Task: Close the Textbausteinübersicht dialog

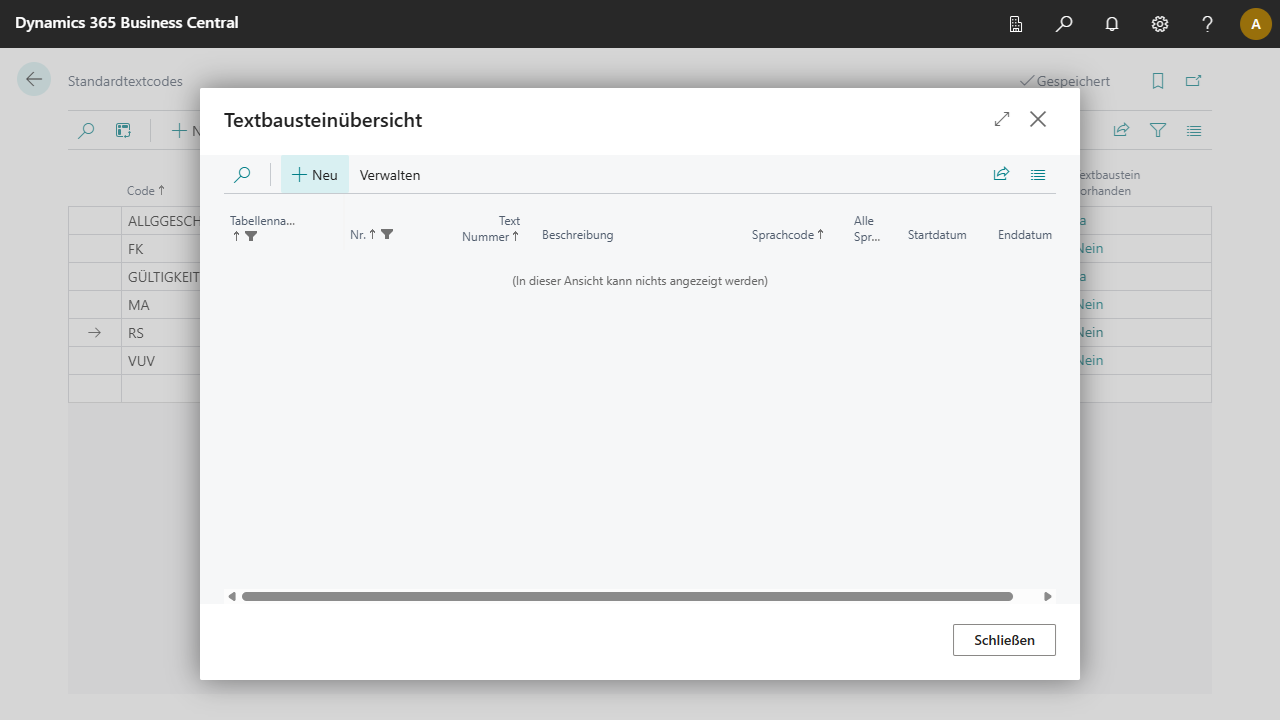Action: tap(1038, 120)
